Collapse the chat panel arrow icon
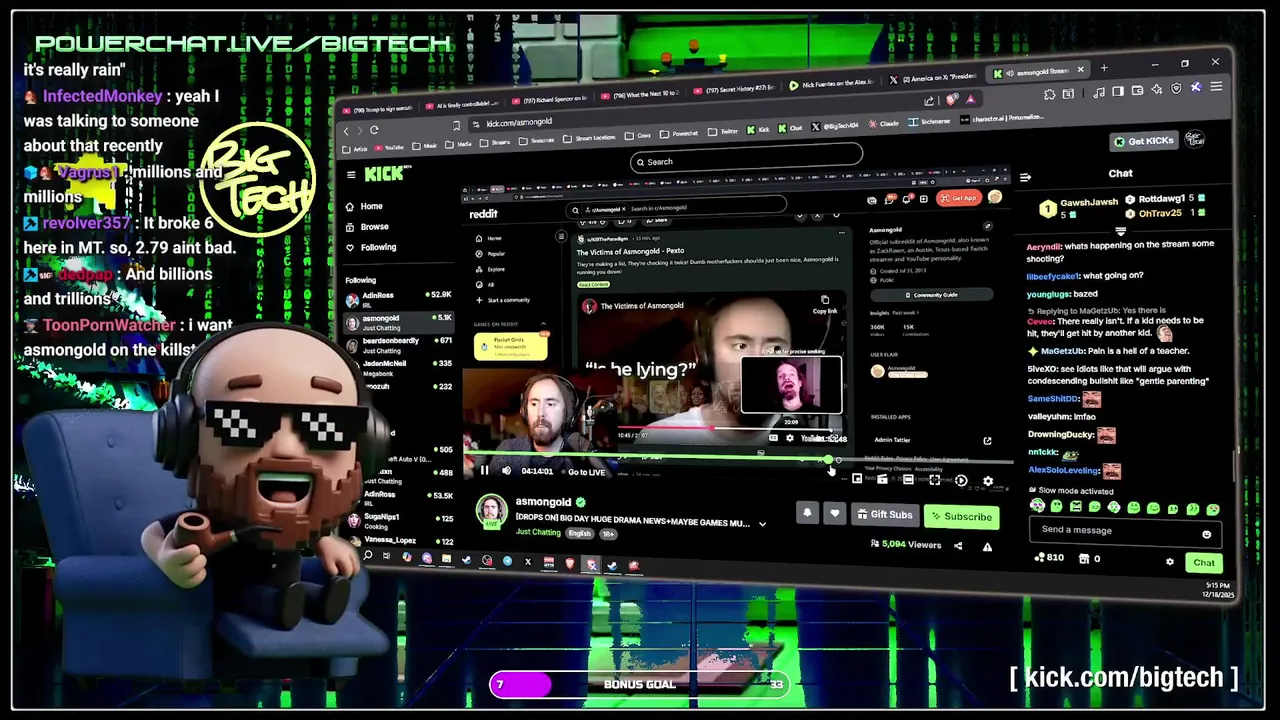 coord(1025,177)
